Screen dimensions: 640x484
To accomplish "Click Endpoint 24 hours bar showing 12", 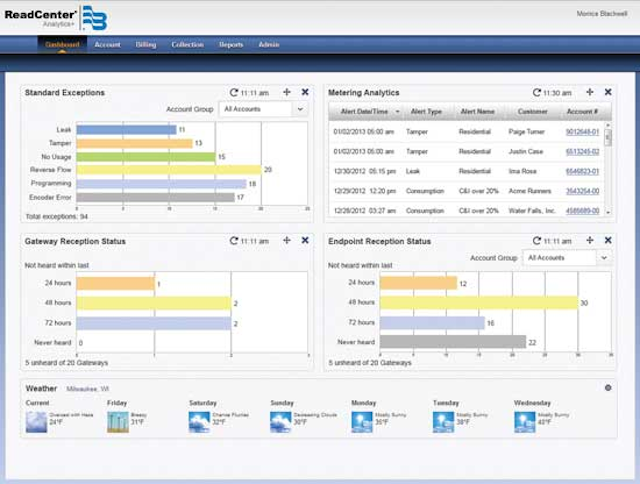I will [x=418, y=283].
